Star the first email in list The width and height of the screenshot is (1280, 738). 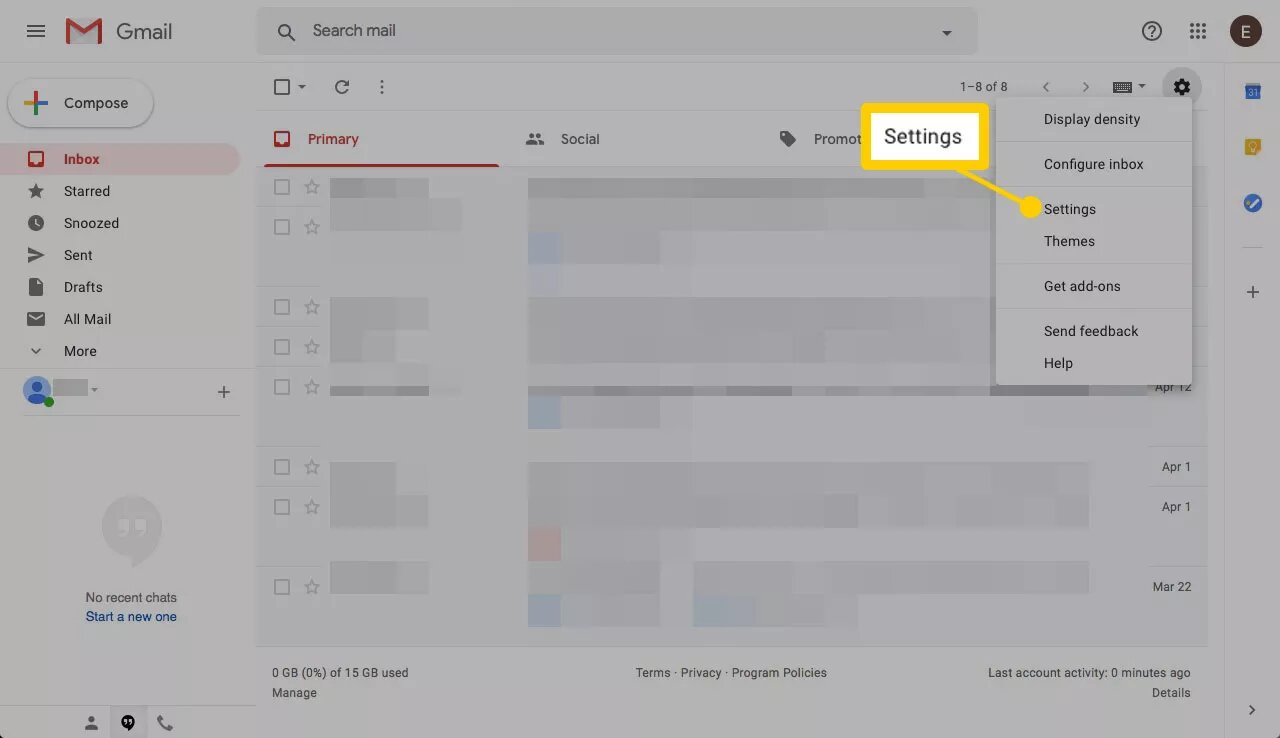[x=312, y=187]
